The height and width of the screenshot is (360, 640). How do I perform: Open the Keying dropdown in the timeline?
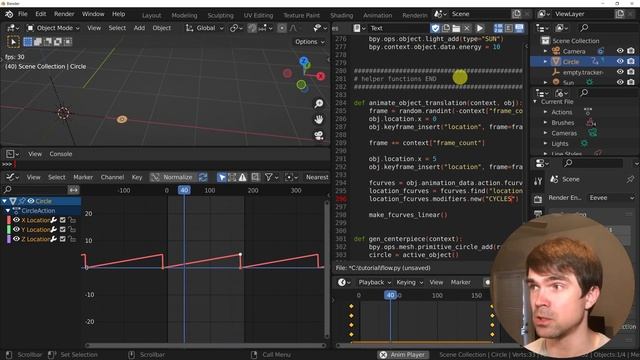pos(409,282)
